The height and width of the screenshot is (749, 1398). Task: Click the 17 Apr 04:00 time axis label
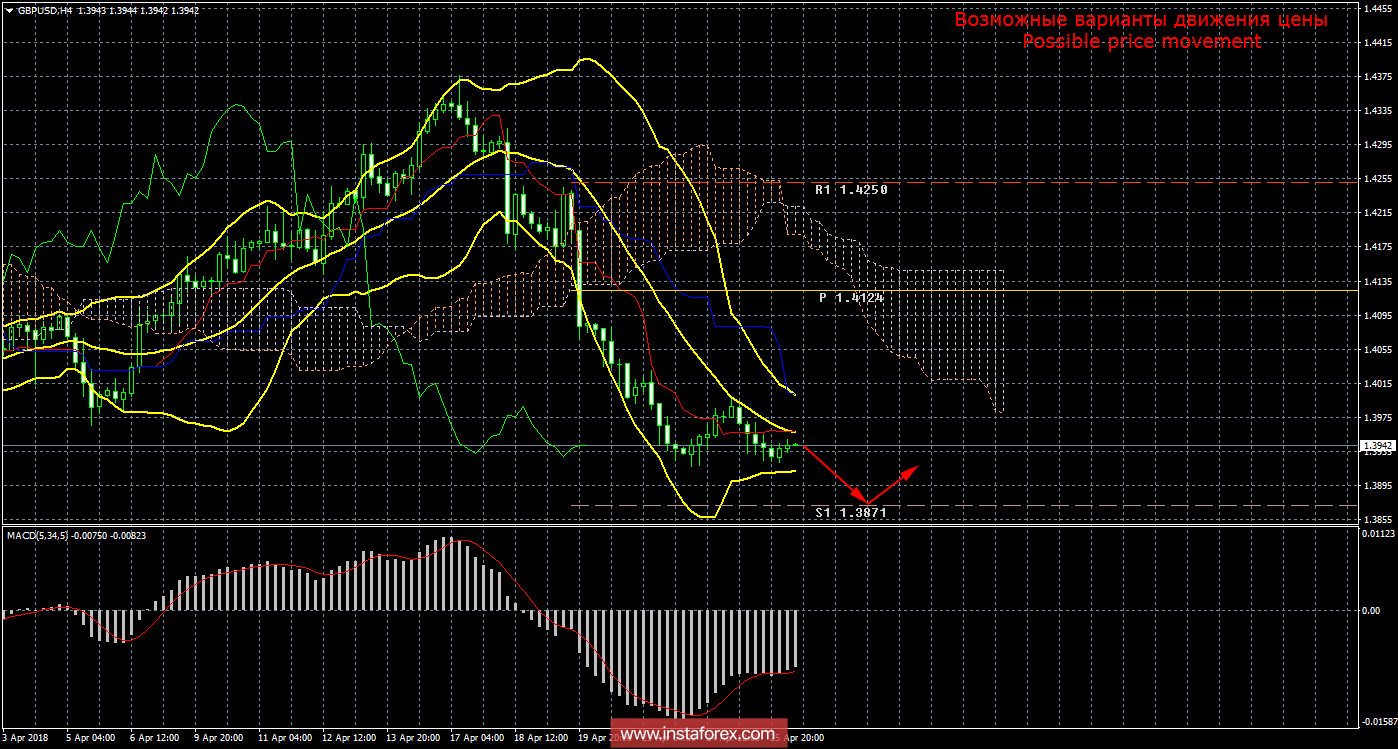[479, 739]
